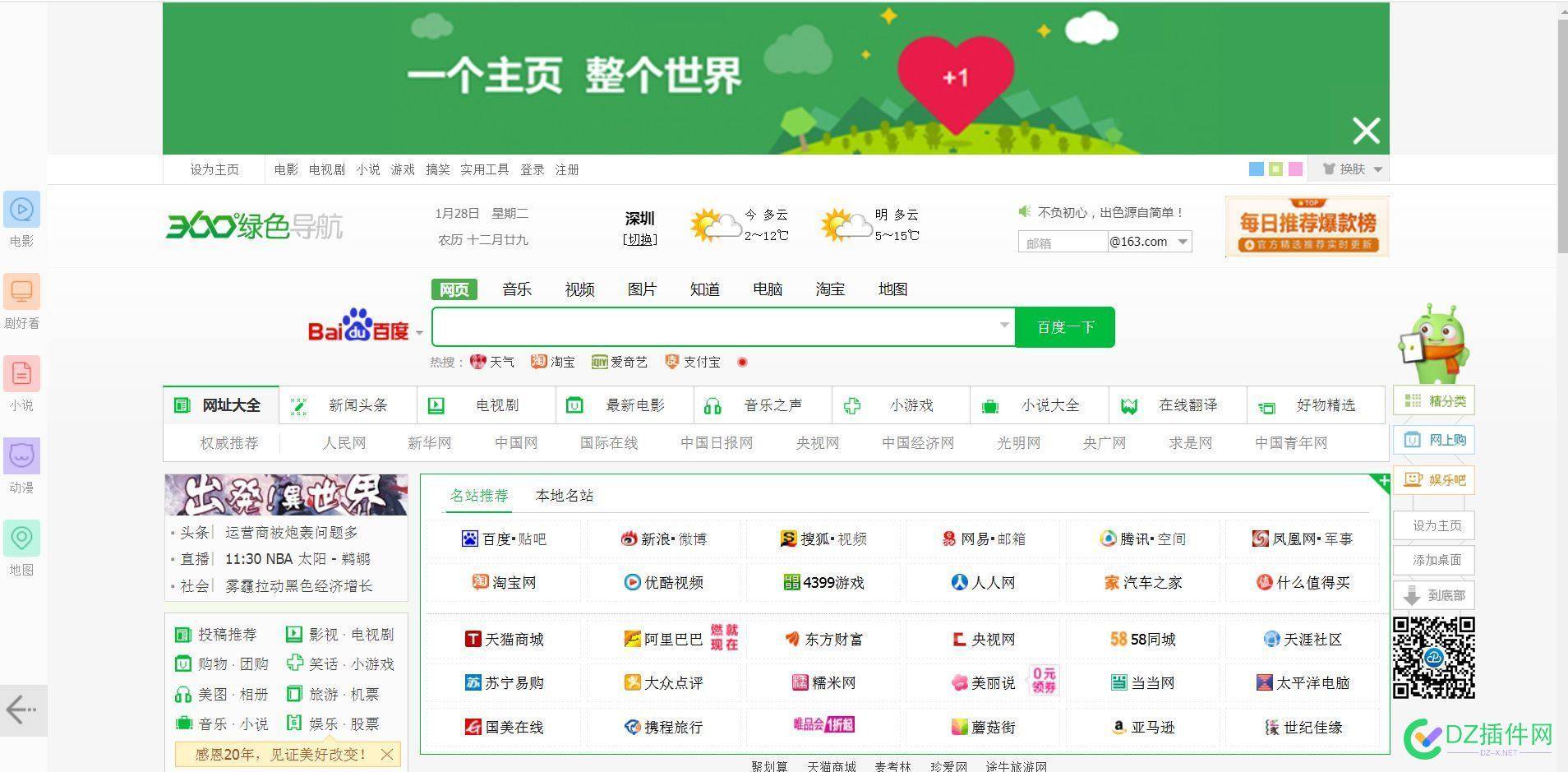Select the 网页 search tab
The image size is (1568, 772).
point(454,289)
